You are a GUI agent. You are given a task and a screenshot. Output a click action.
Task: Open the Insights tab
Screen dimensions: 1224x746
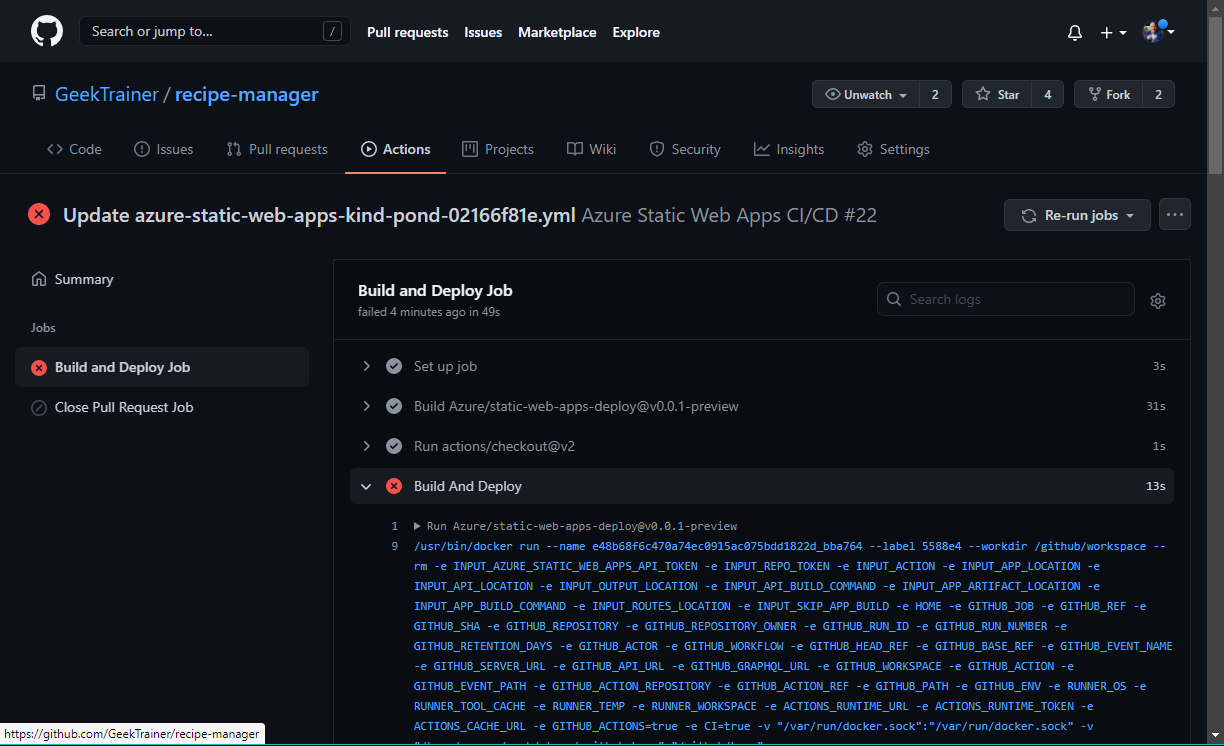[789, 148]
